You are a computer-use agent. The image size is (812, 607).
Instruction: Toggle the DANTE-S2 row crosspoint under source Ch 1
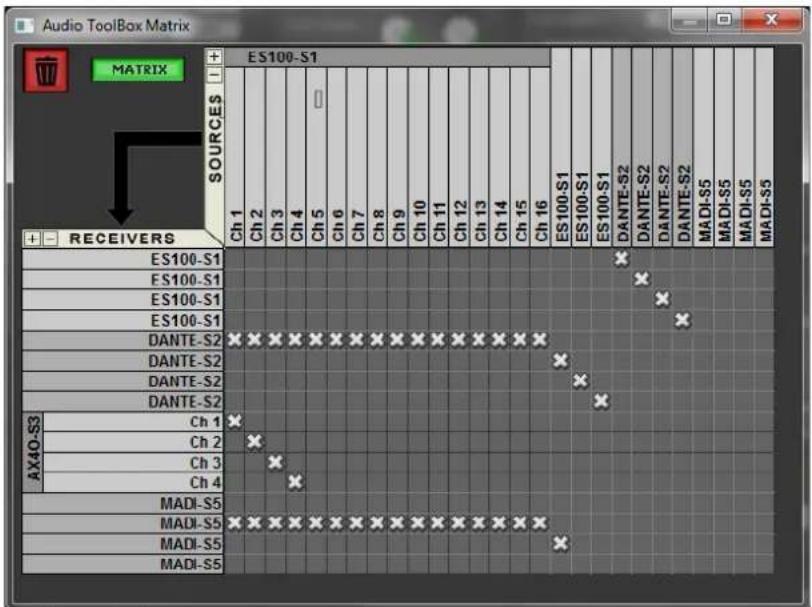click(x=235, y=340)
